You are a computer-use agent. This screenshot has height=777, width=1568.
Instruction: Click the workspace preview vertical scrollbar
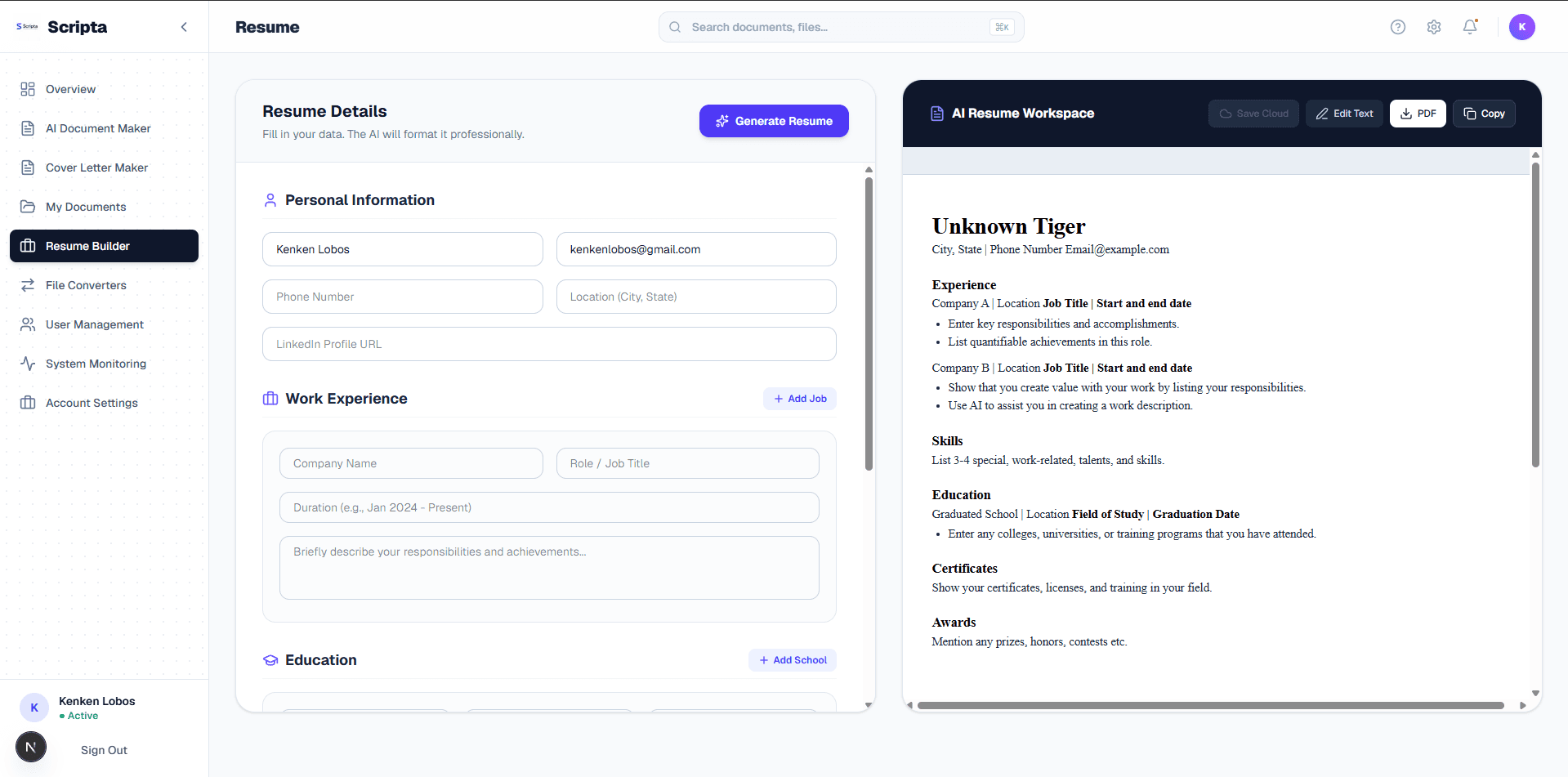pos(1535,315)
